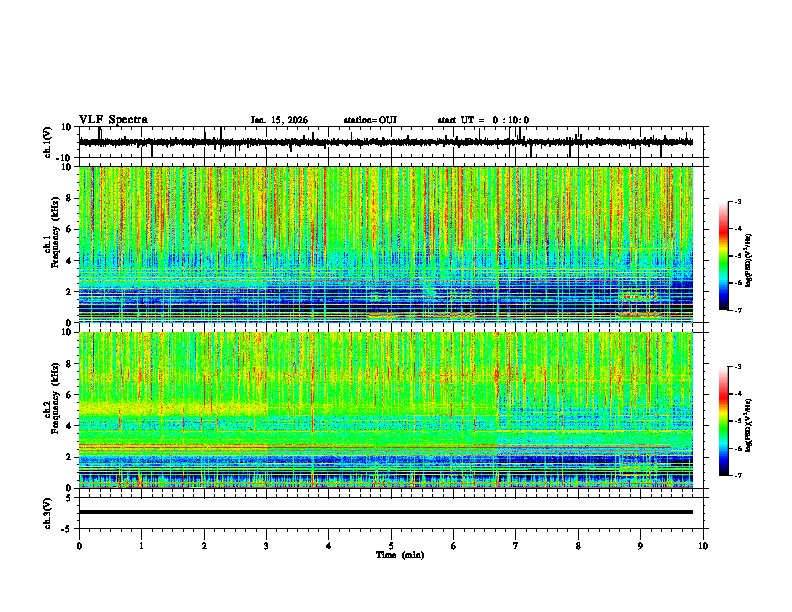This screenshot has height=612, width=792.
Task: Click the "ch.1(V)" waveform axis label
Action: click(48, 142)
